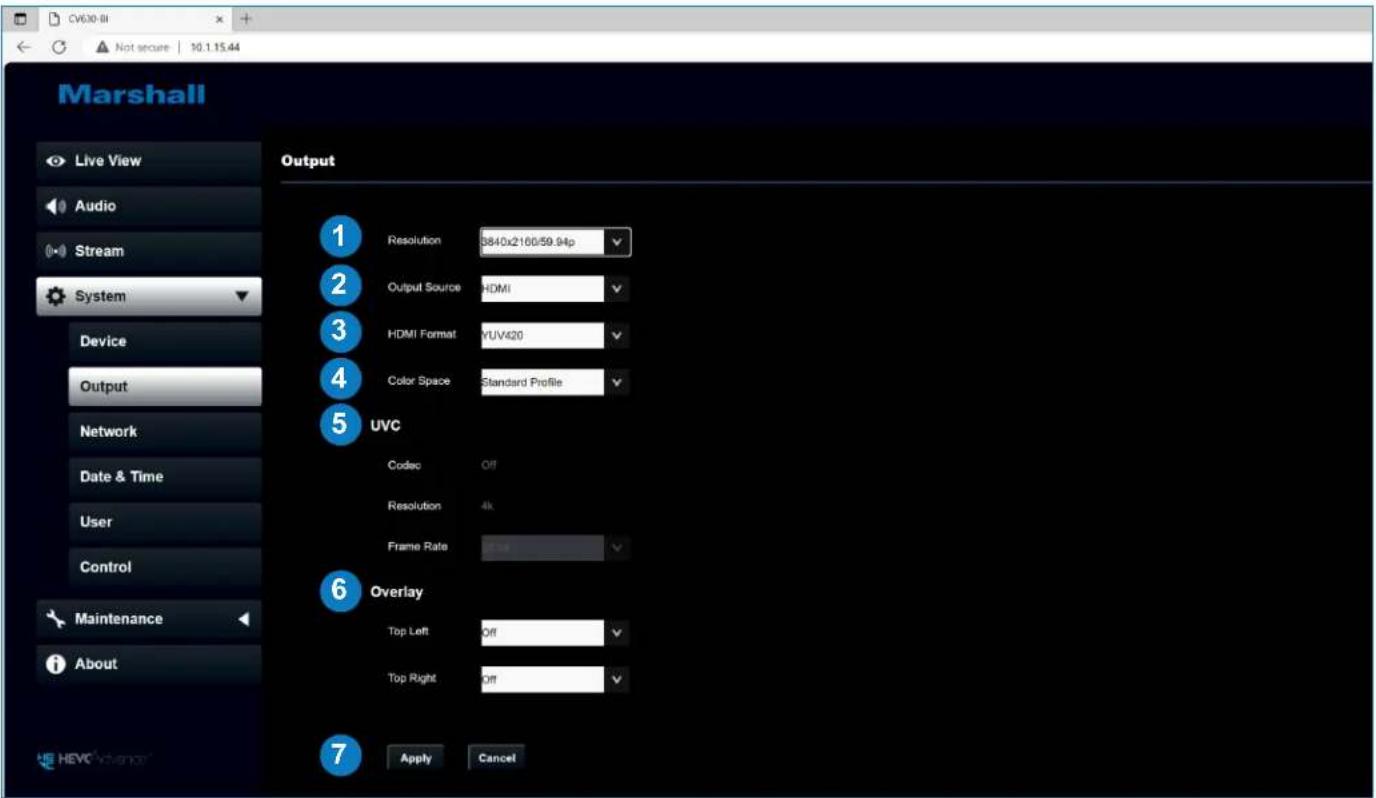This screenshot has height=798, width=1376.
Task: Click the speaker icon beside Audio
Action: (x=54, y=206)
